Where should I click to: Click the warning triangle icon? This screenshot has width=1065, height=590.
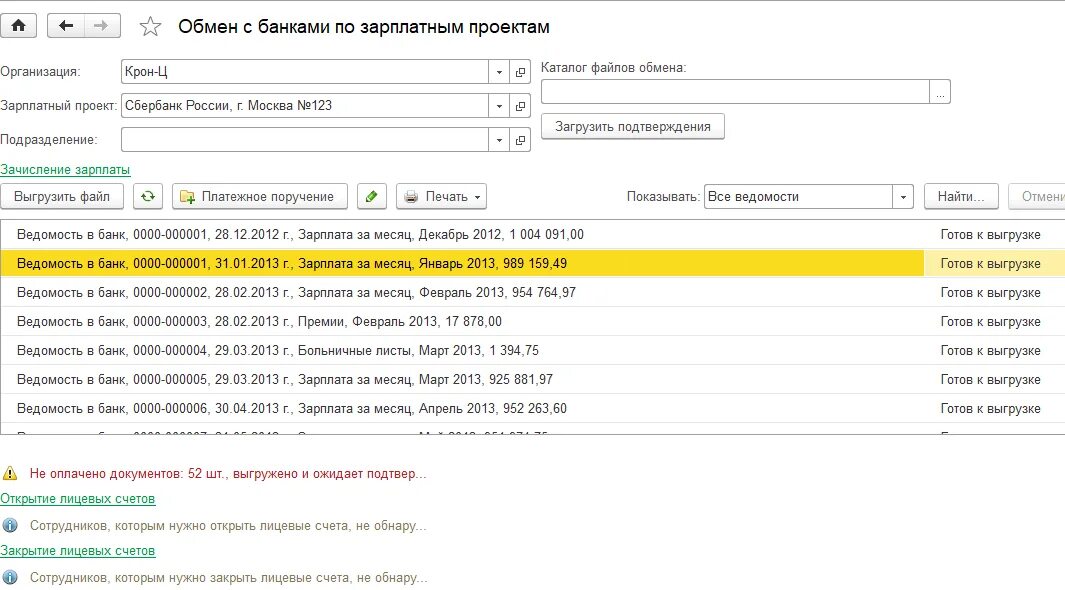point(10,473)
